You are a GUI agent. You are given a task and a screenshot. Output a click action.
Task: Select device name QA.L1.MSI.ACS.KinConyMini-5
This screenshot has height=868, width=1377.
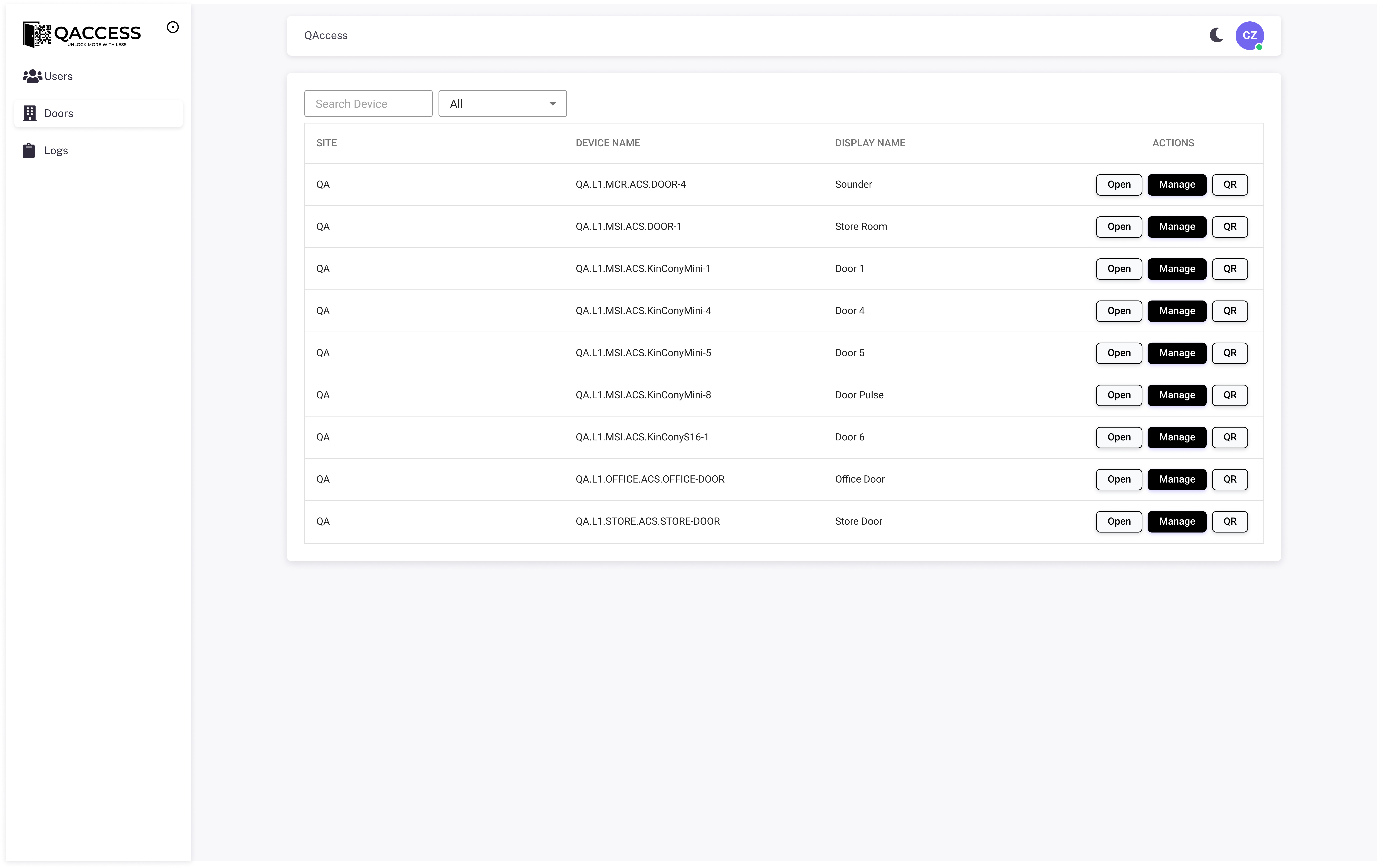[643, 353]
